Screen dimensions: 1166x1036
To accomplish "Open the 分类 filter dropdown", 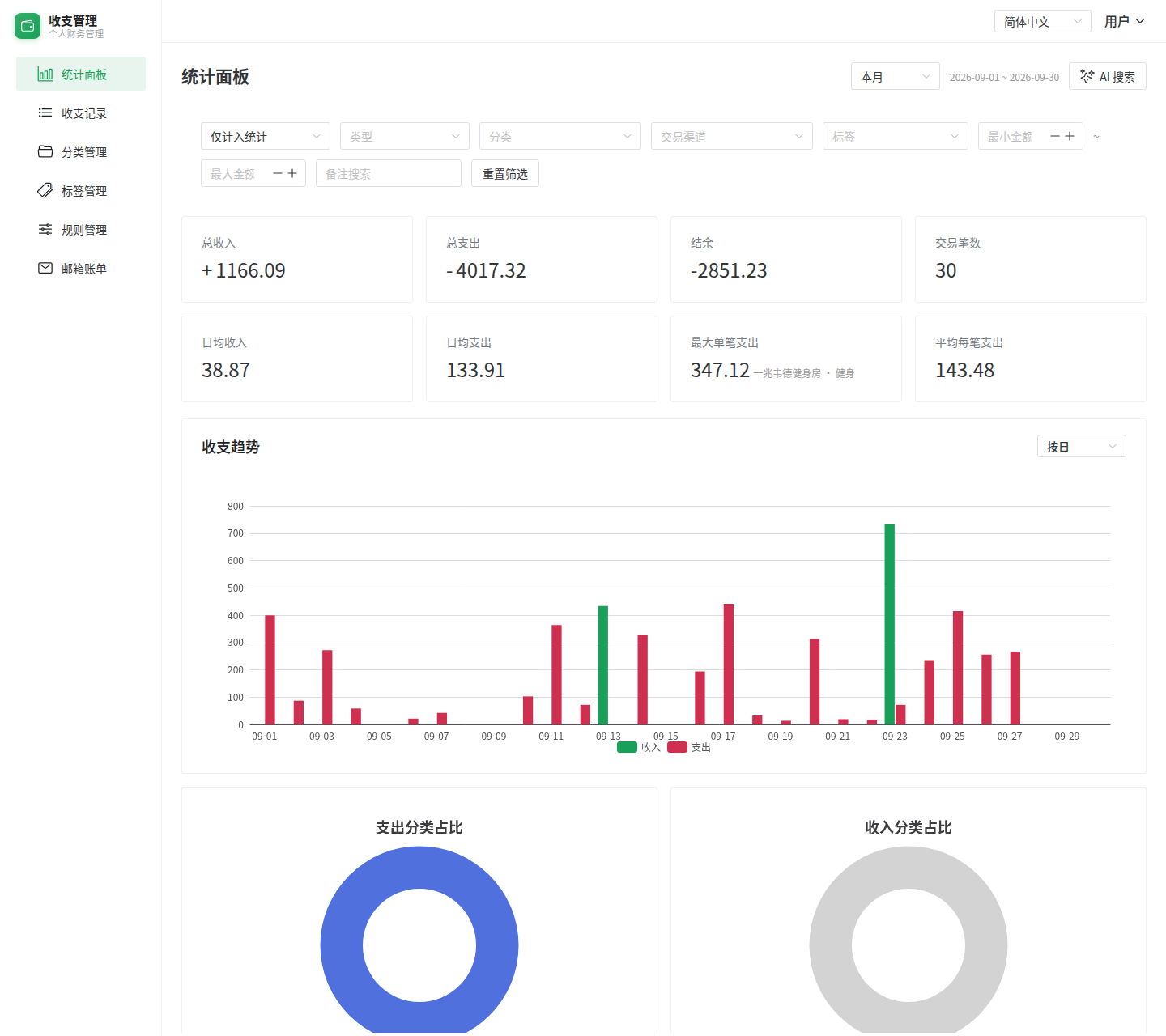I will coord(560,137).
